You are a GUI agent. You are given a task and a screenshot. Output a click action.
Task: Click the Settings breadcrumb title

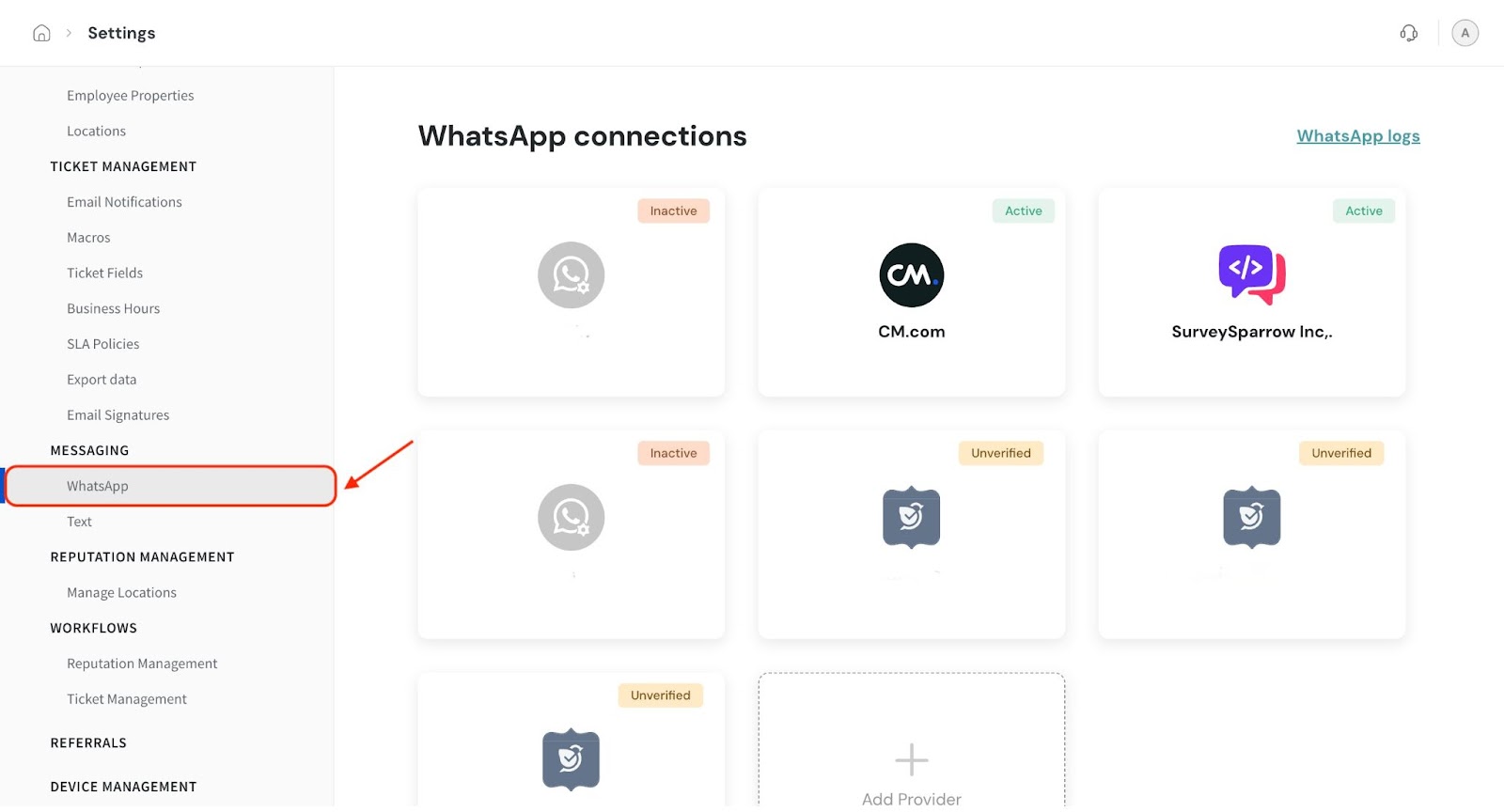click(121, 34)
